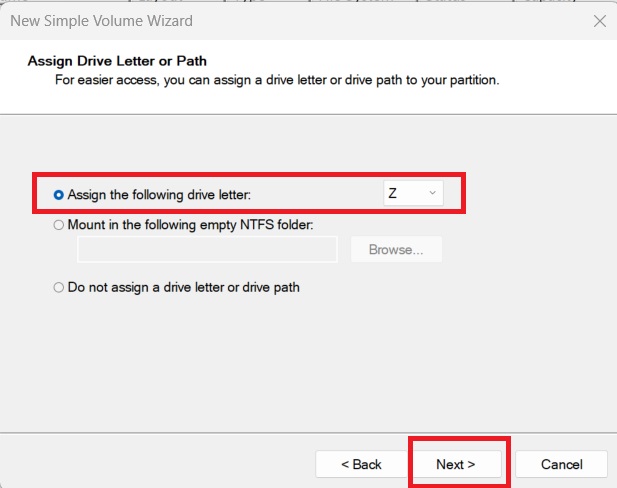This screenshot has width=617, height=488.
Task: Click the "New Simple Volume Wizard" title bar text
Action: [101, 20]
